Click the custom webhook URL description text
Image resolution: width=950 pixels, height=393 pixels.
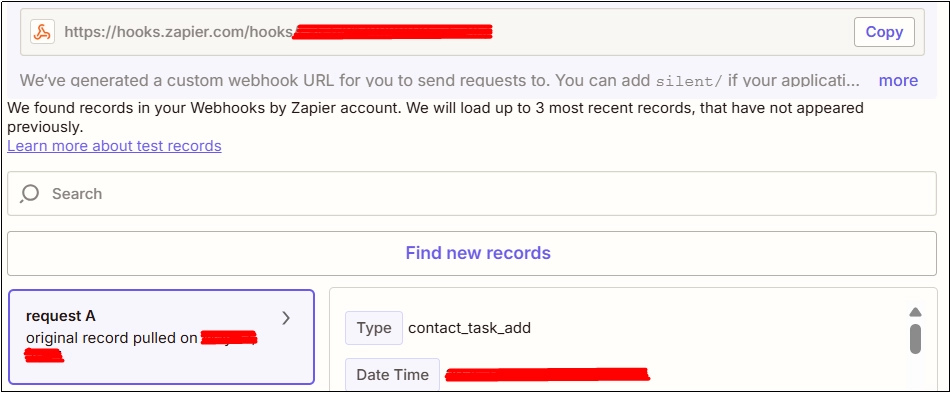(439, 81)
